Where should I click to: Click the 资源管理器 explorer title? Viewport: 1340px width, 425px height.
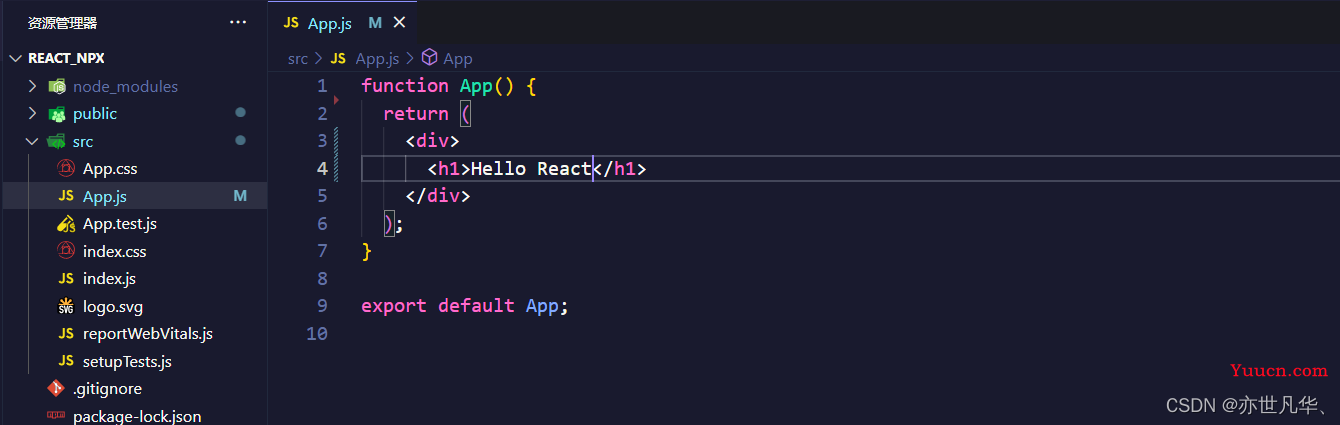[62, 22]
